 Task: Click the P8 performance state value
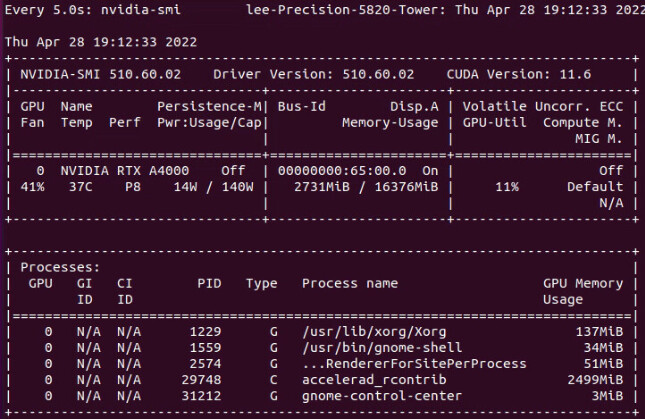[133, 187]
